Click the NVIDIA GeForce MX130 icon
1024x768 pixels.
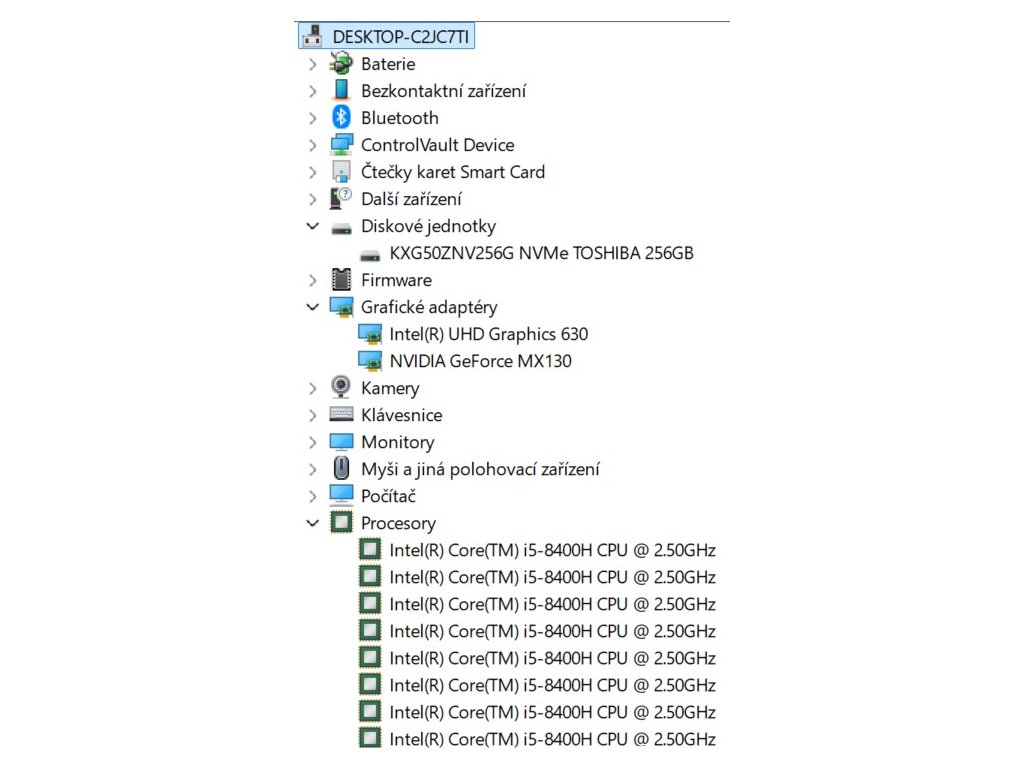(370, 360)
